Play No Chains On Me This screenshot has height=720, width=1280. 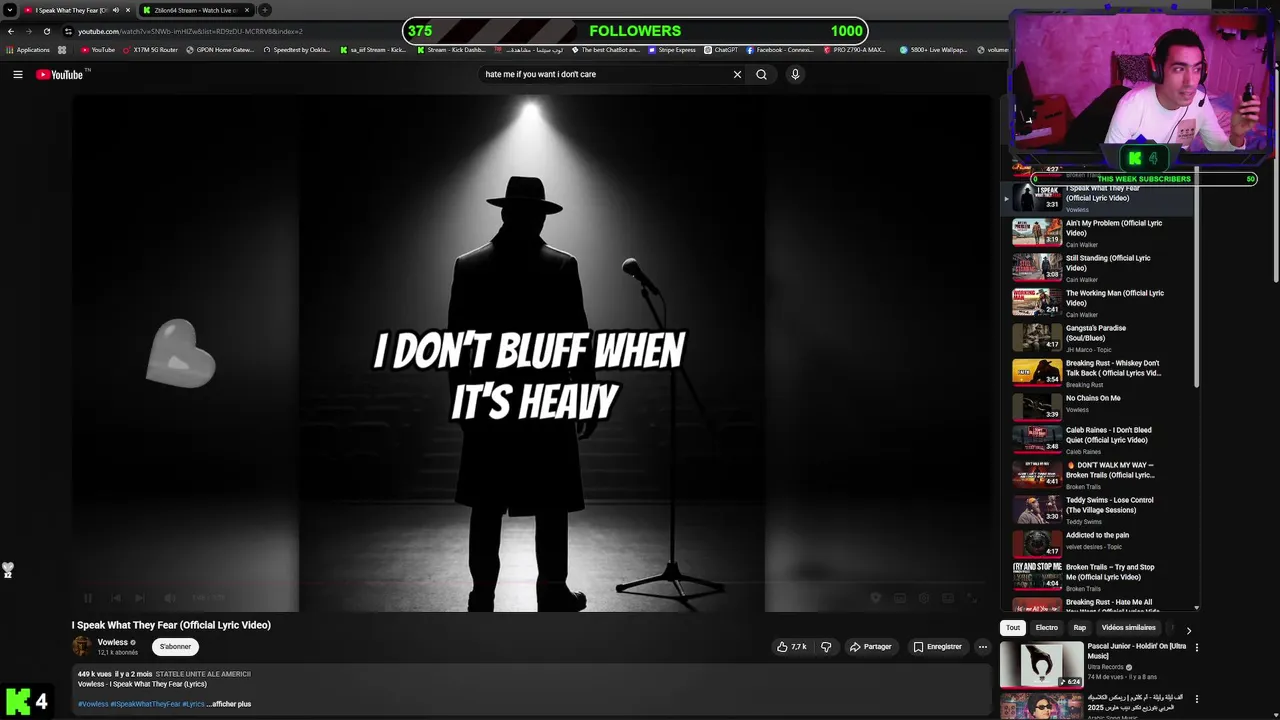pyautogui.click(x=1097, y=407)
